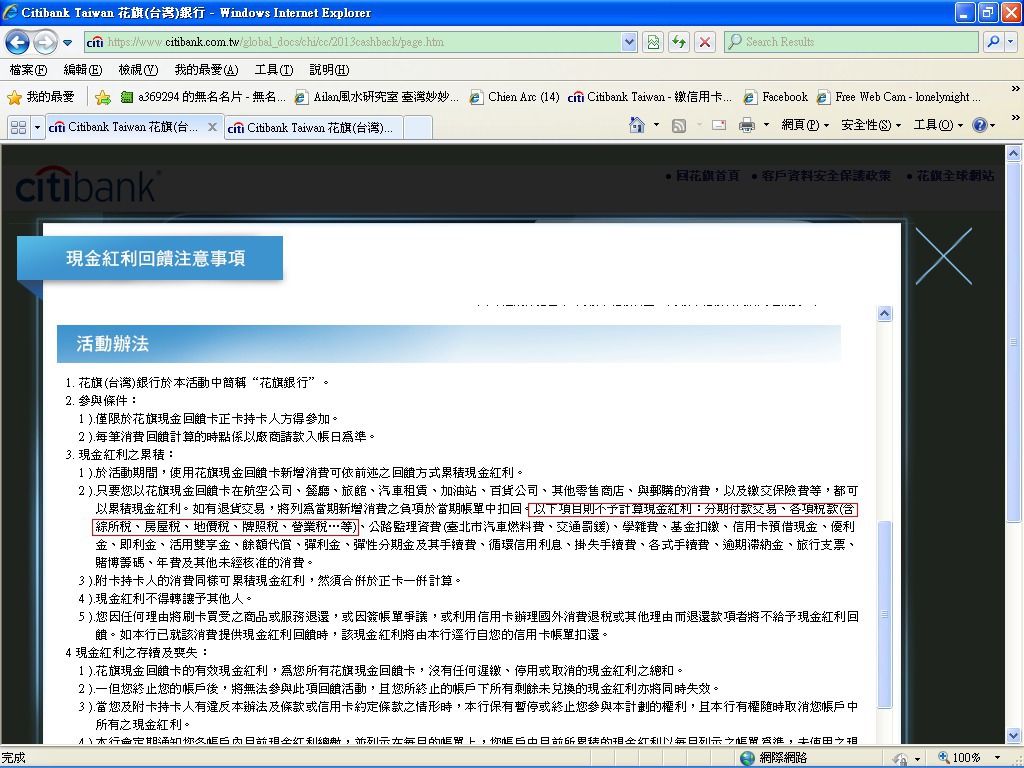Open the 編輯(E) menu
Viewport: 1024px width, 768px height.
[82, 70]
